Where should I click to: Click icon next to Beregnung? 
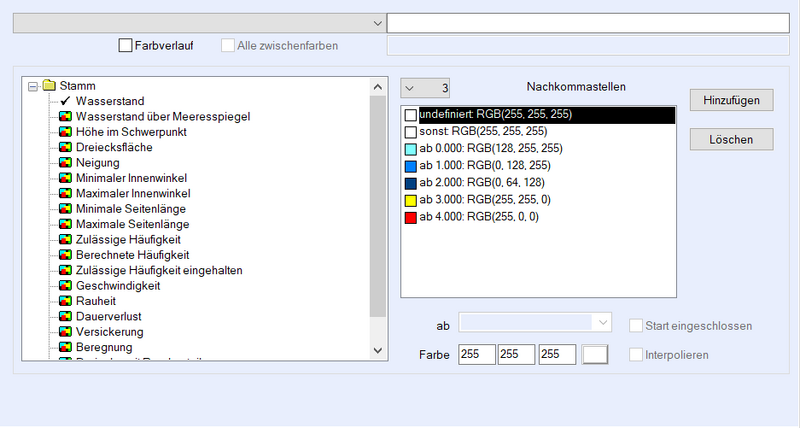pos(65,347)
